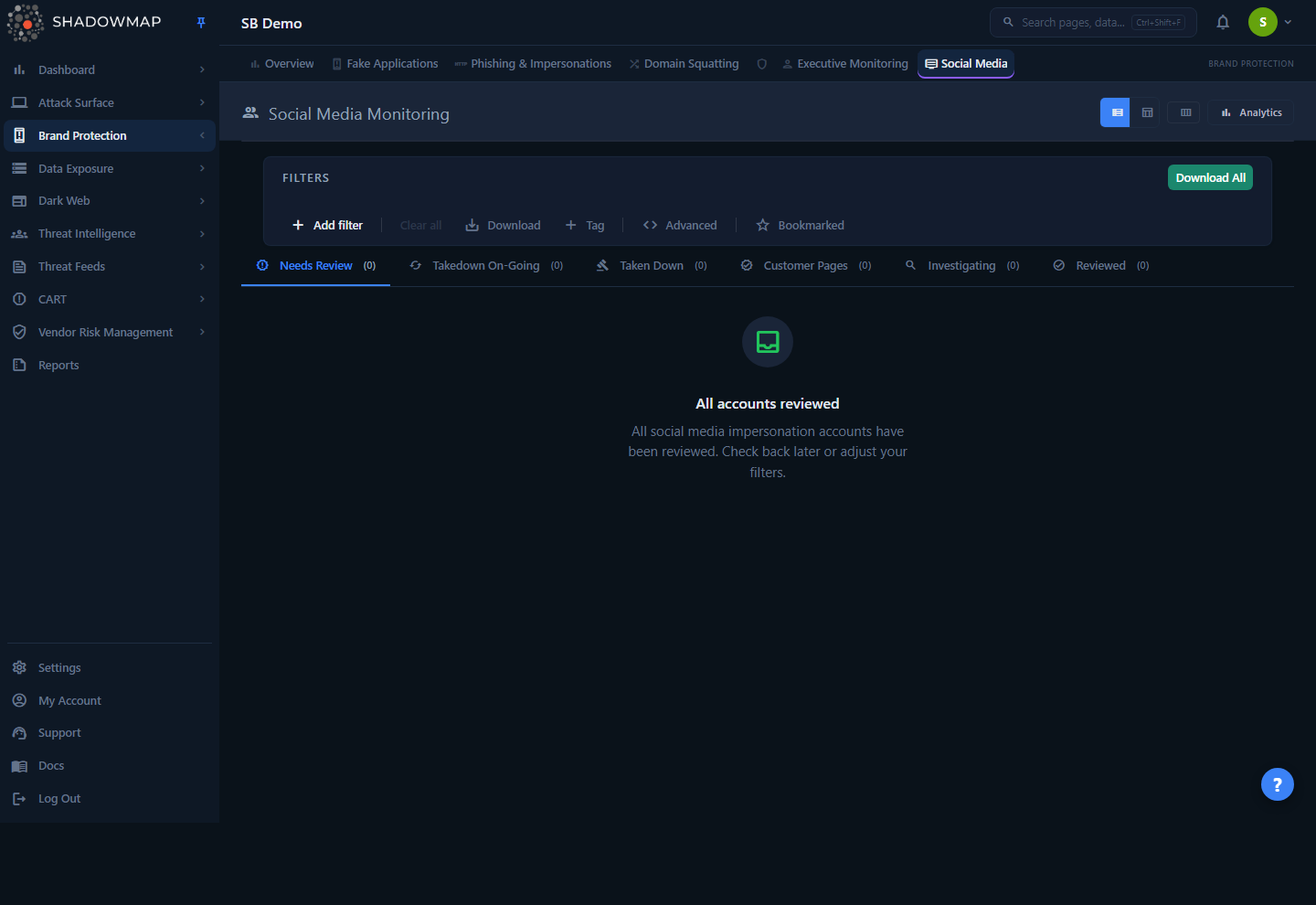Open the Domain Squatting tab
1316x905 pixels.
pyautogui.click(x=684, y=64)
